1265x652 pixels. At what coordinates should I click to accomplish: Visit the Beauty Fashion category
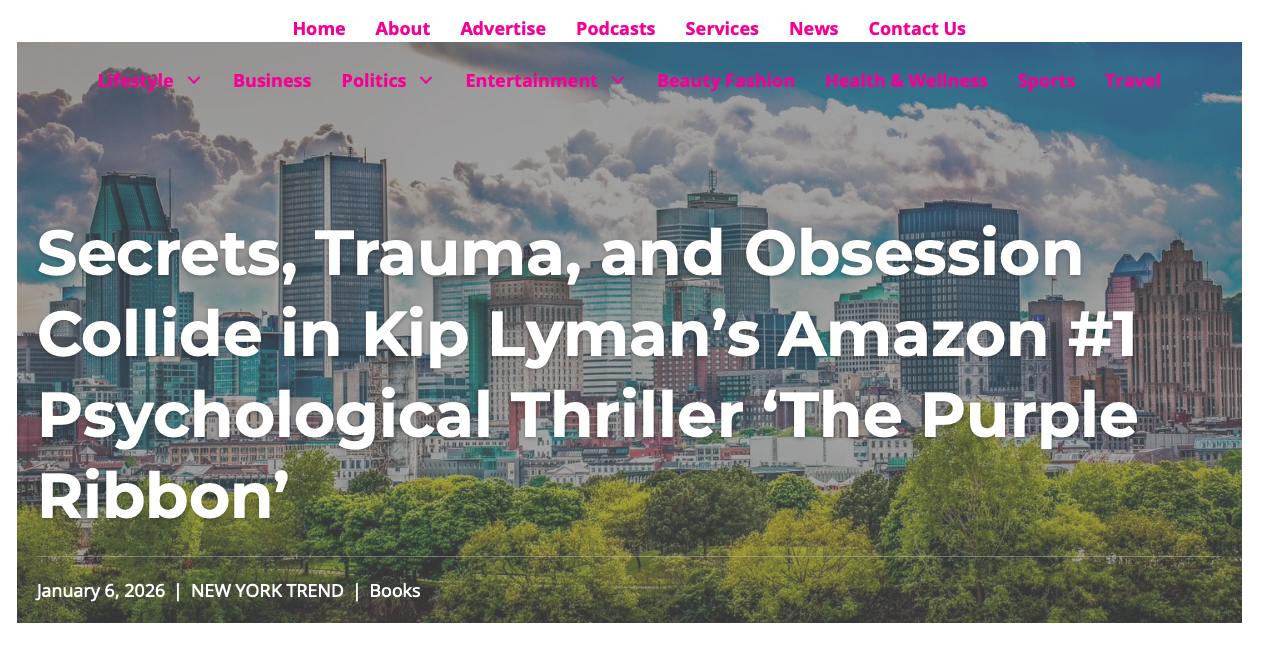click(x=726, y=81)
